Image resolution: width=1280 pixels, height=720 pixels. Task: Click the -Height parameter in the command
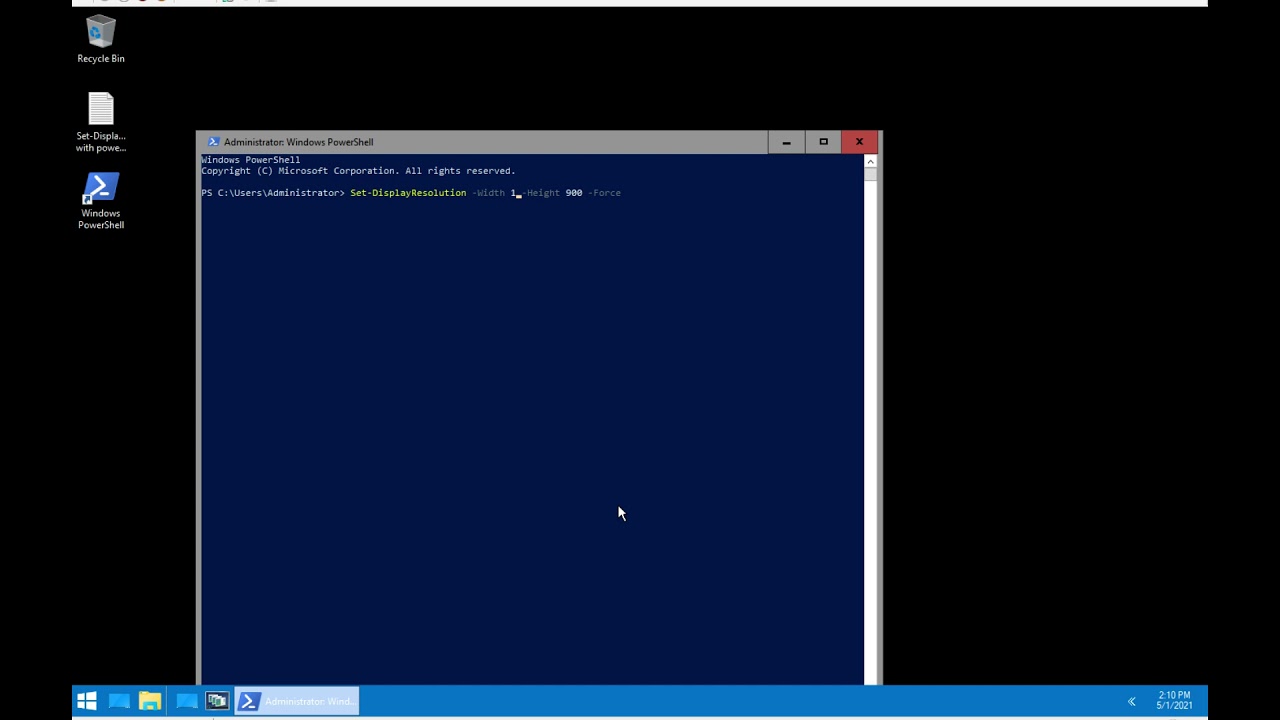[x=542, y=193]
